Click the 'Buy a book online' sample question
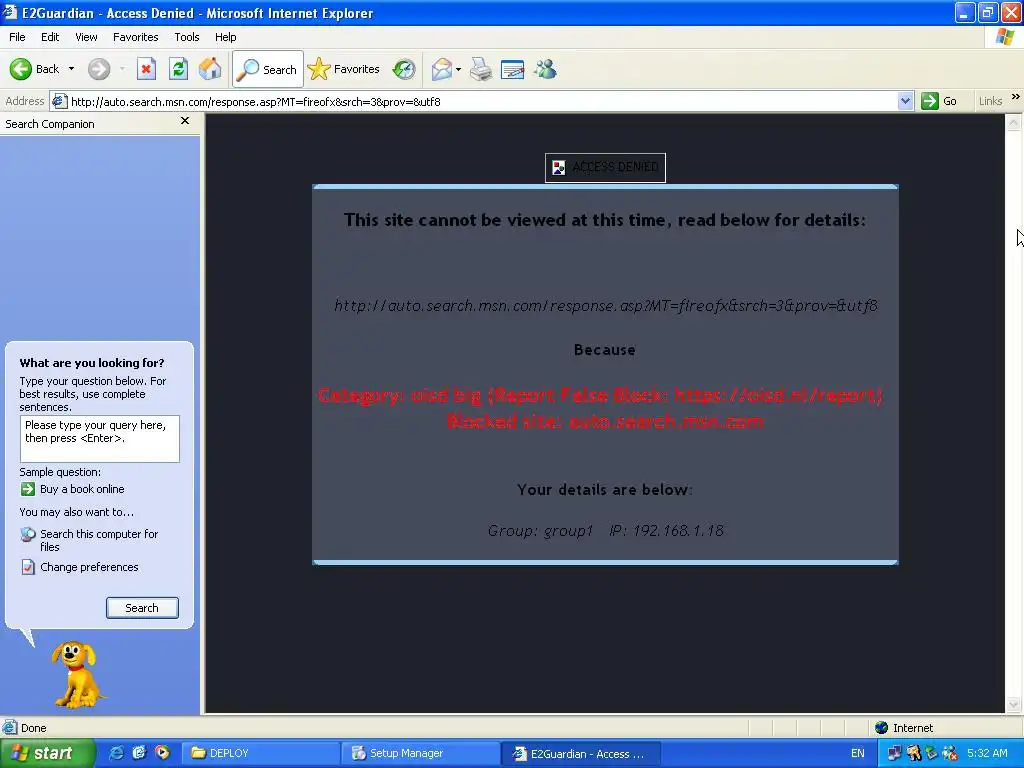Image resolution: width=1024 pixels, height=768 pixels. coord(82,489)
